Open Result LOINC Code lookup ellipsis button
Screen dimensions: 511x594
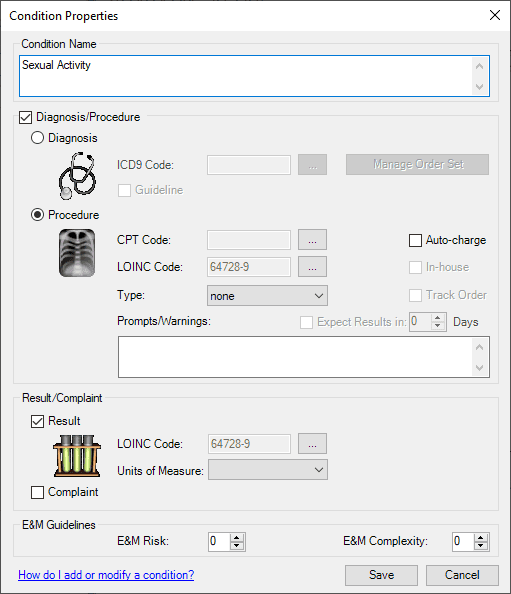click(312, 444)
